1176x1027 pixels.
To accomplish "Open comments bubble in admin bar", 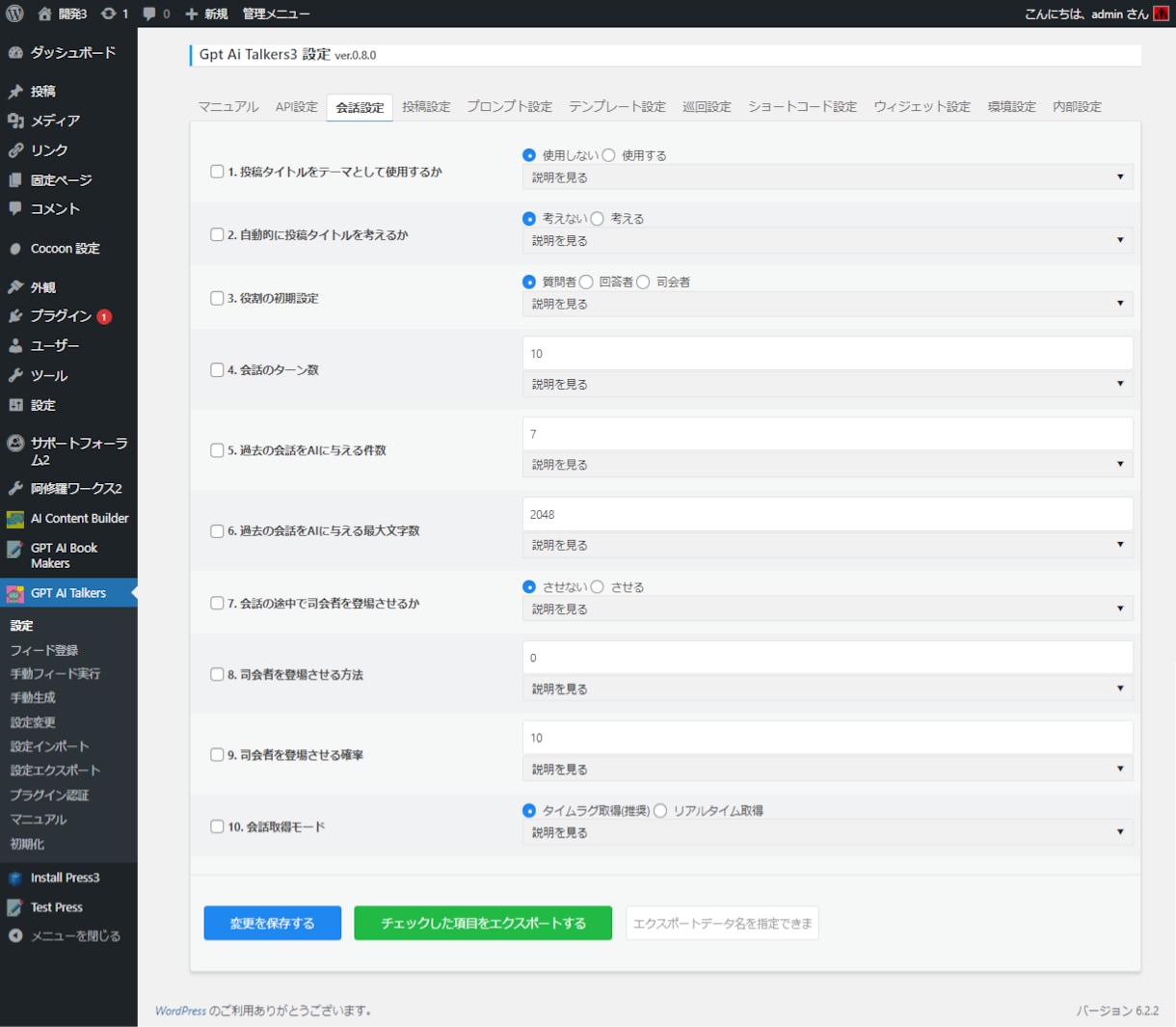I will 149,14.
